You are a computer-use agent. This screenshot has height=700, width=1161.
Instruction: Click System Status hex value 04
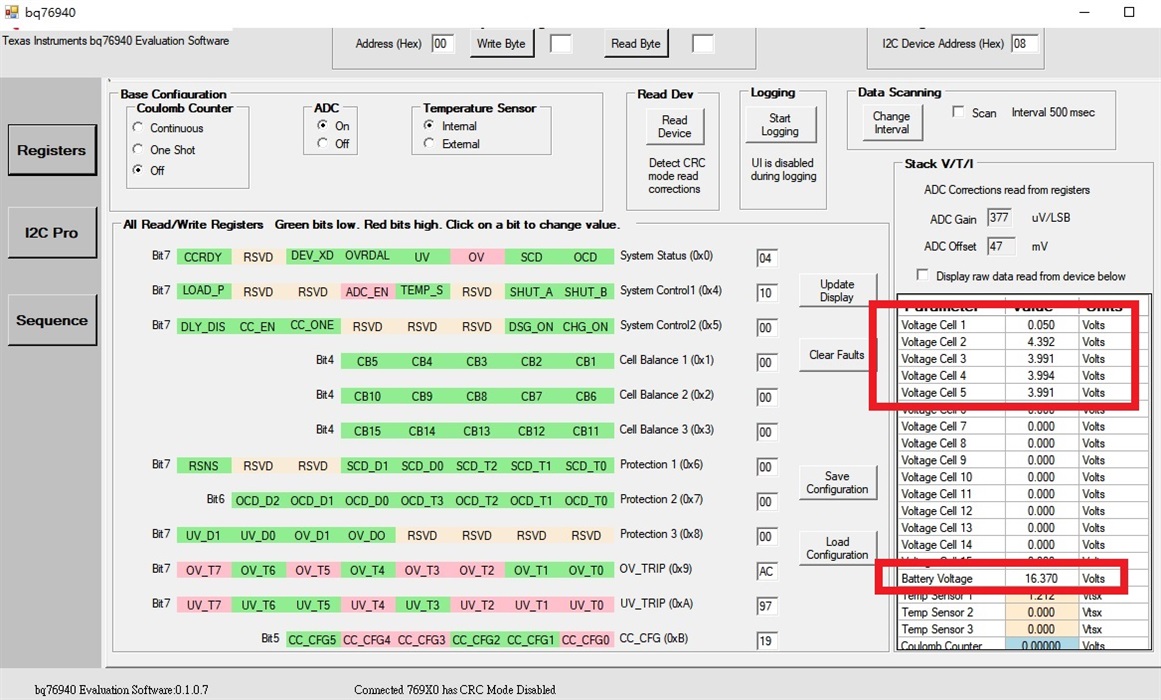766,258
